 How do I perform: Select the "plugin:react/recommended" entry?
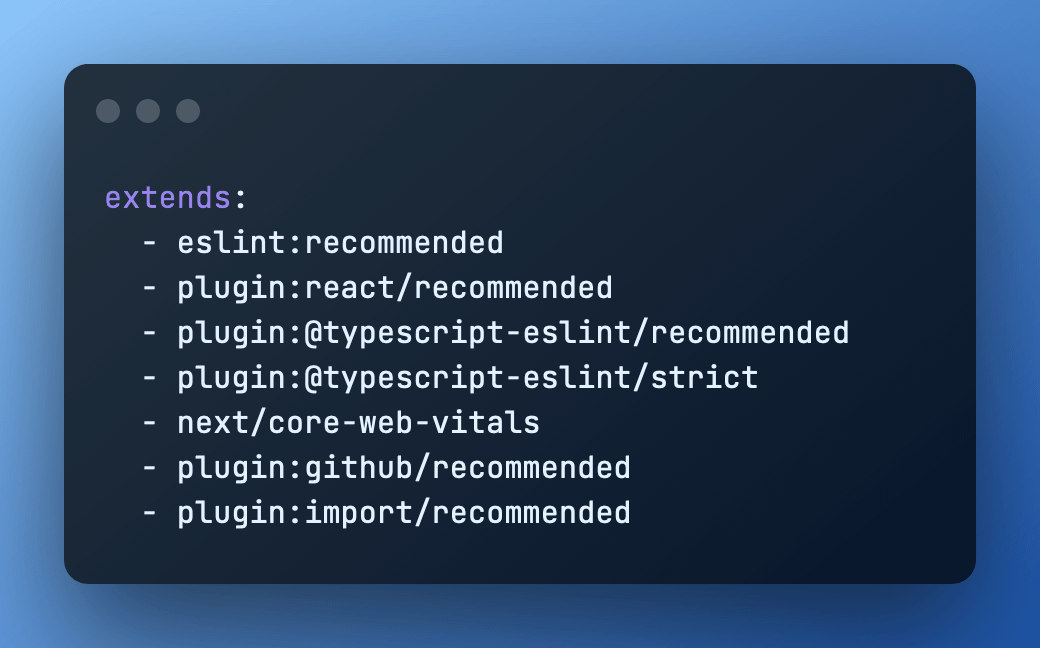tap(395, 288)
